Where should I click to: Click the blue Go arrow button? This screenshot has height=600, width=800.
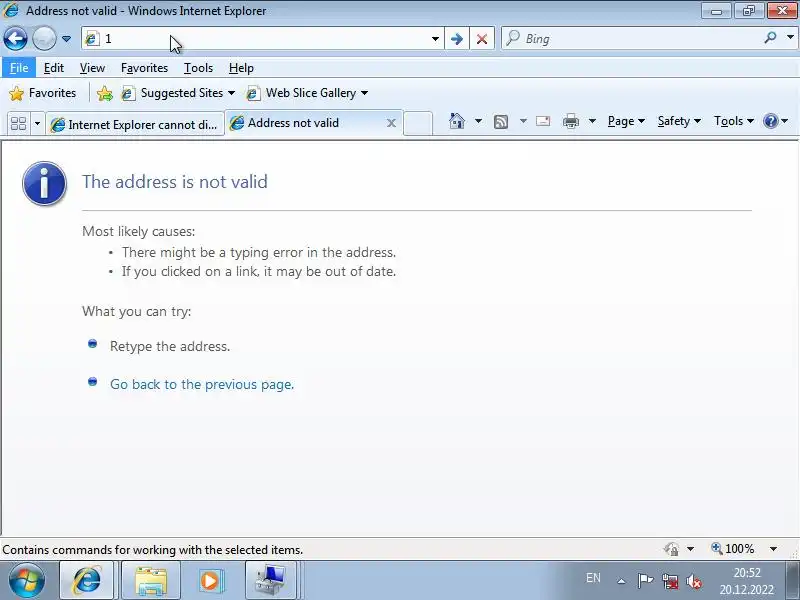pyautogui.click(x=457, y=39)
